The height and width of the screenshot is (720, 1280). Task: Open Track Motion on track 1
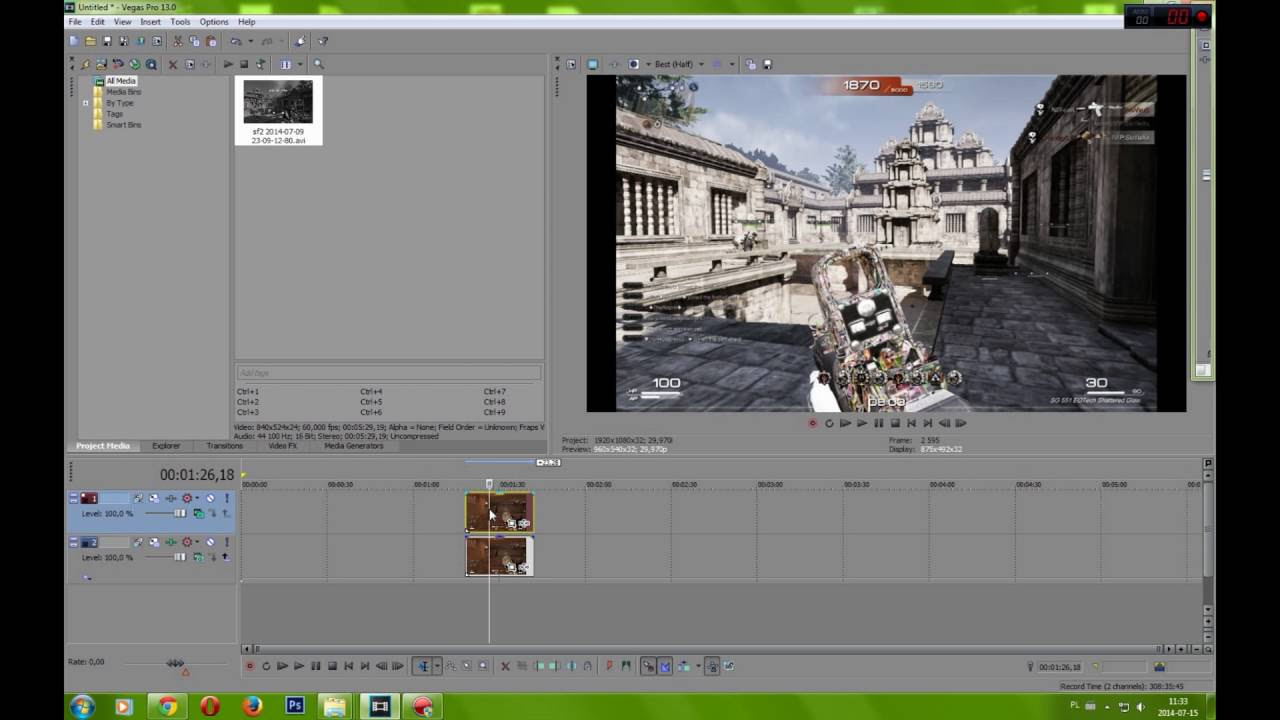[x=154, y=498]
